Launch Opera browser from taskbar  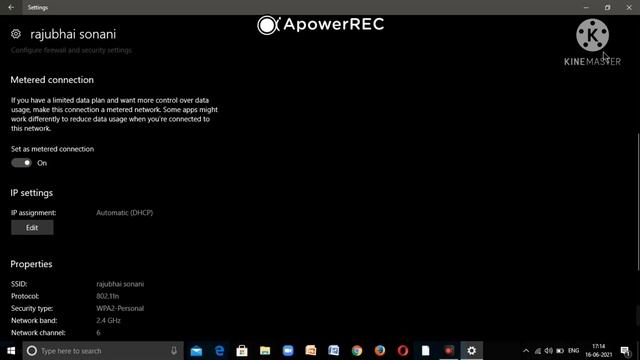(x=402, y=351)
